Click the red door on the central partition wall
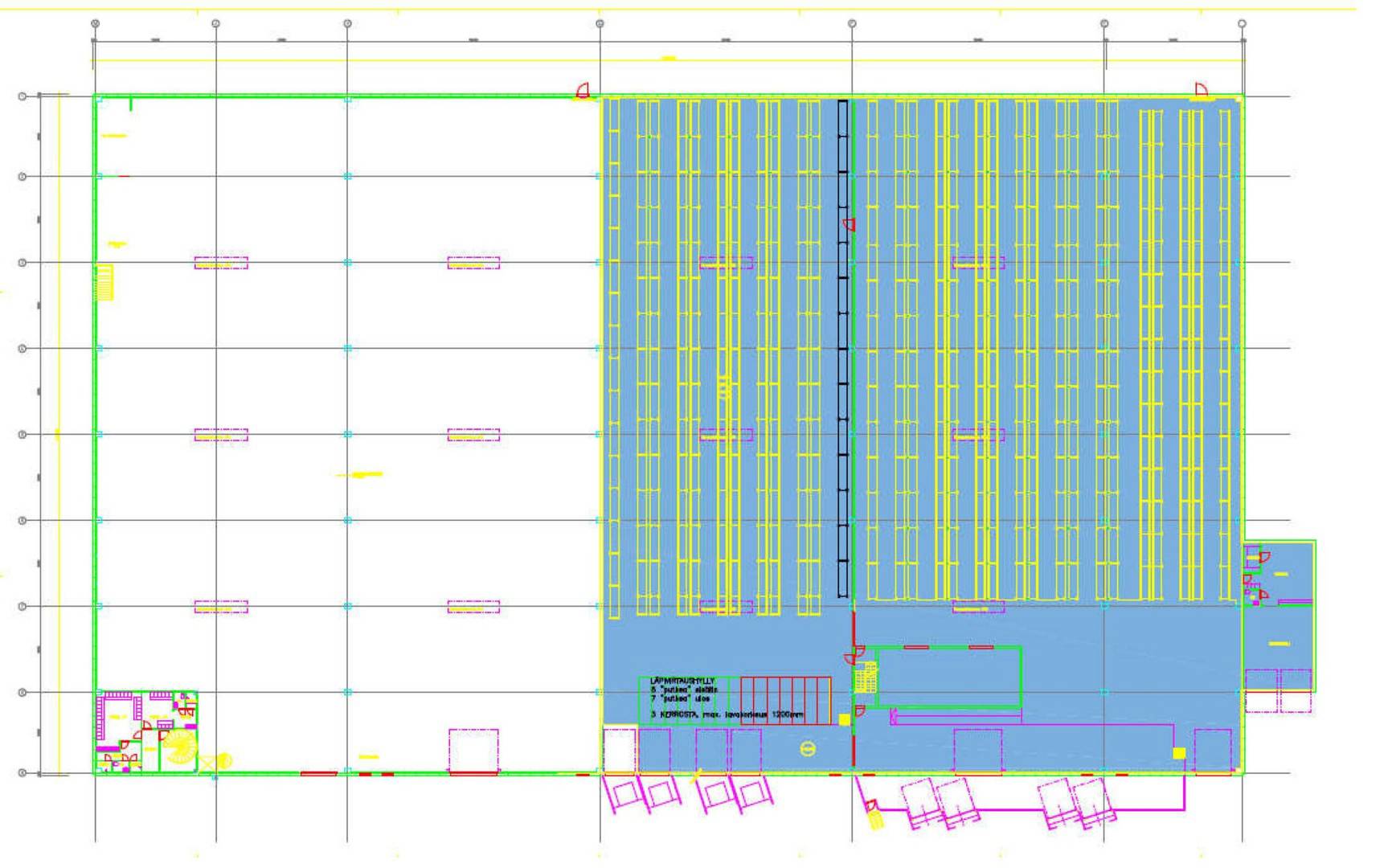1388x868 pixels. coord(848,224)
